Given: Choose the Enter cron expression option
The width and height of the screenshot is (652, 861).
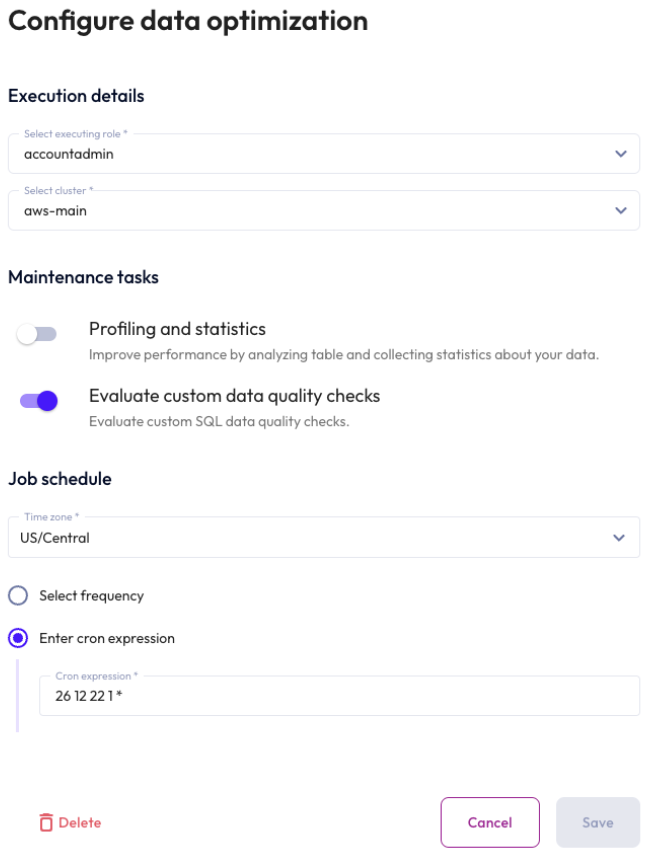Looking at the screenshot, I should coord(15,638).
